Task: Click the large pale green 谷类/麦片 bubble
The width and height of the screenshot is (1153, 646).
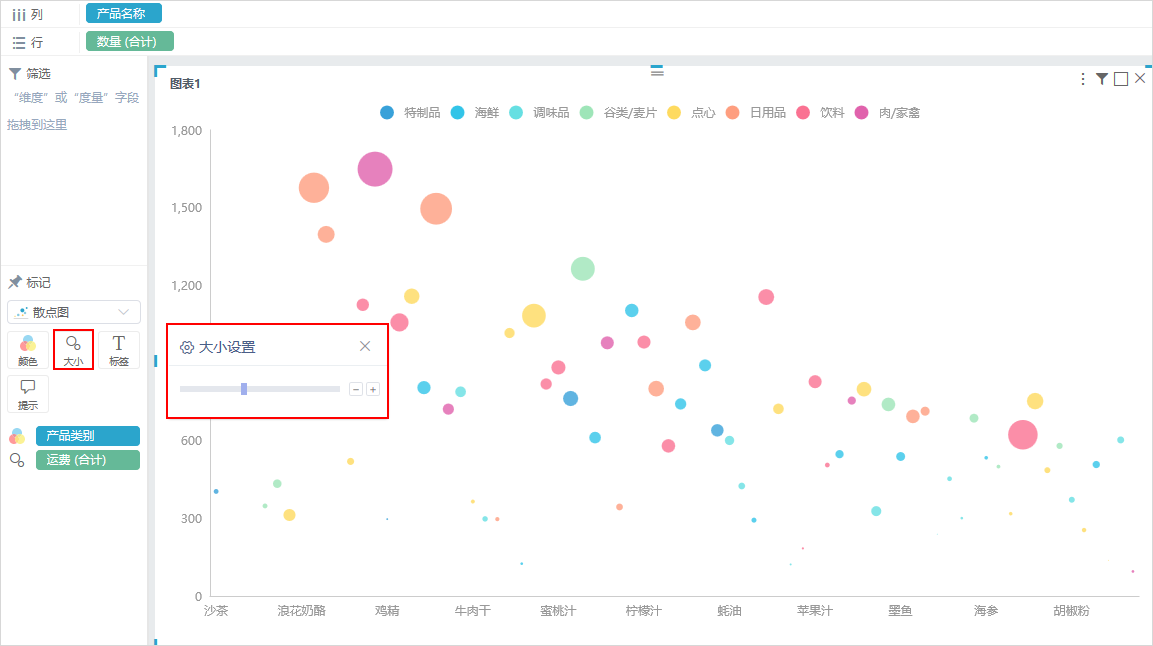Action: tap(582, 269)
